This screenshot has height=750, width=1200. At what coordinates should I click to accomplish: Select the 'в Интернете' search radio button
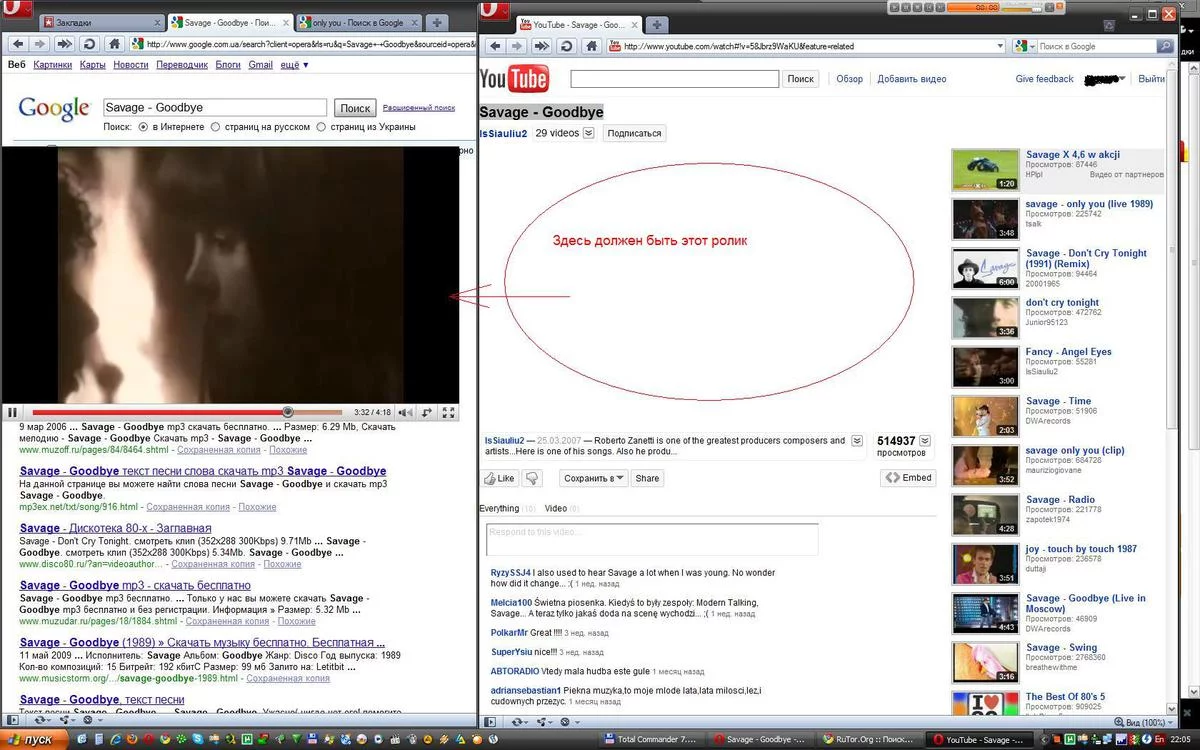(x=144, y=127)
